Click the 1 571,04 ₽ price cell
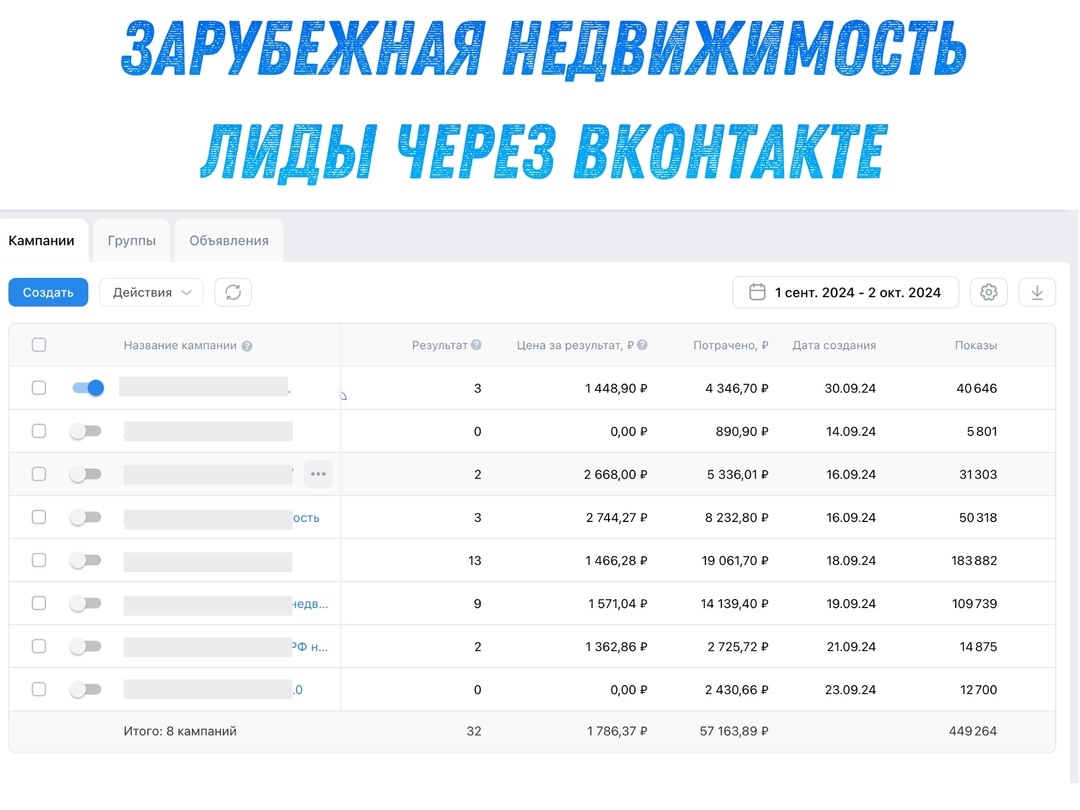The width and height of the screenshot is (1080, 810). point(618,604)
